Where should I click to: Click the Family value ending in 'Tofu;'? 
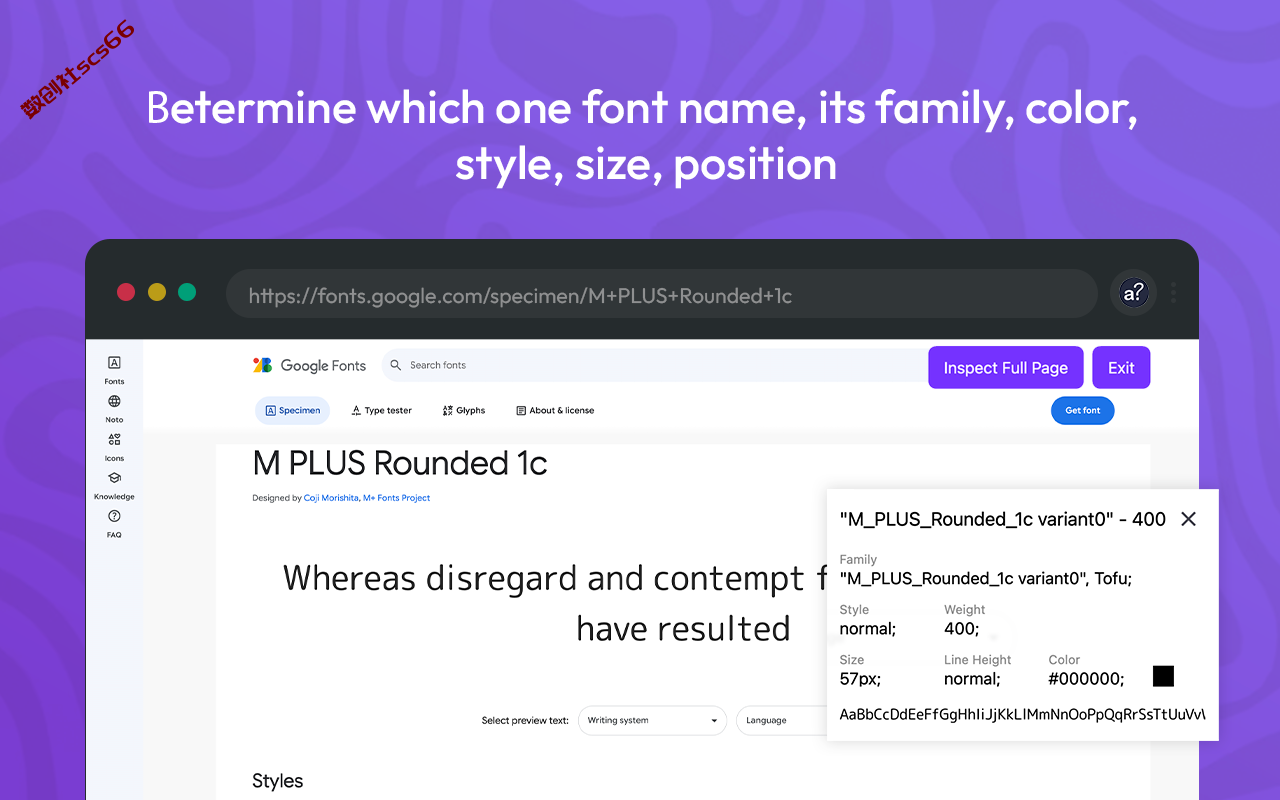click(986, 579)
